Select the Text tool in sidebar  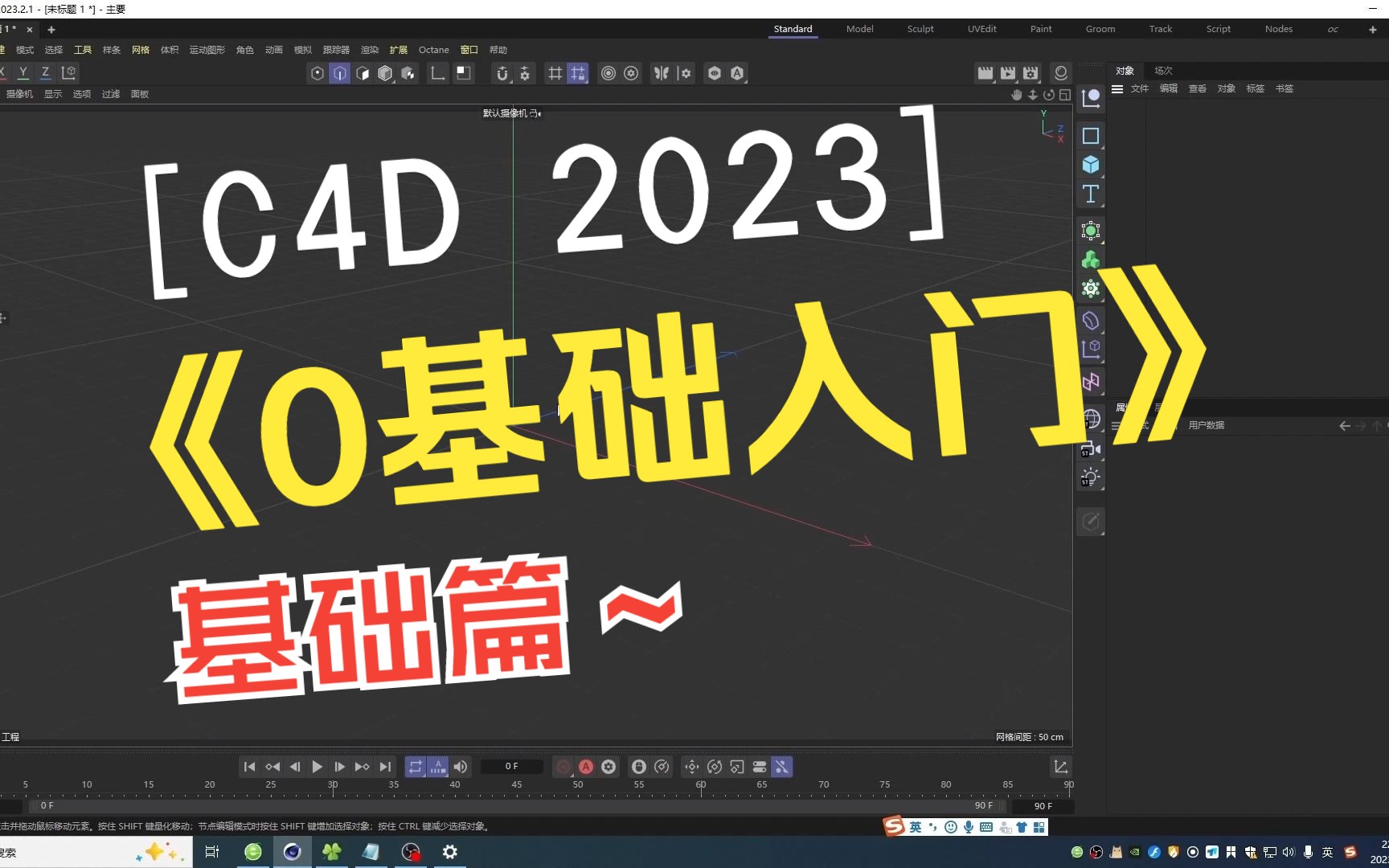(1091, 193)
